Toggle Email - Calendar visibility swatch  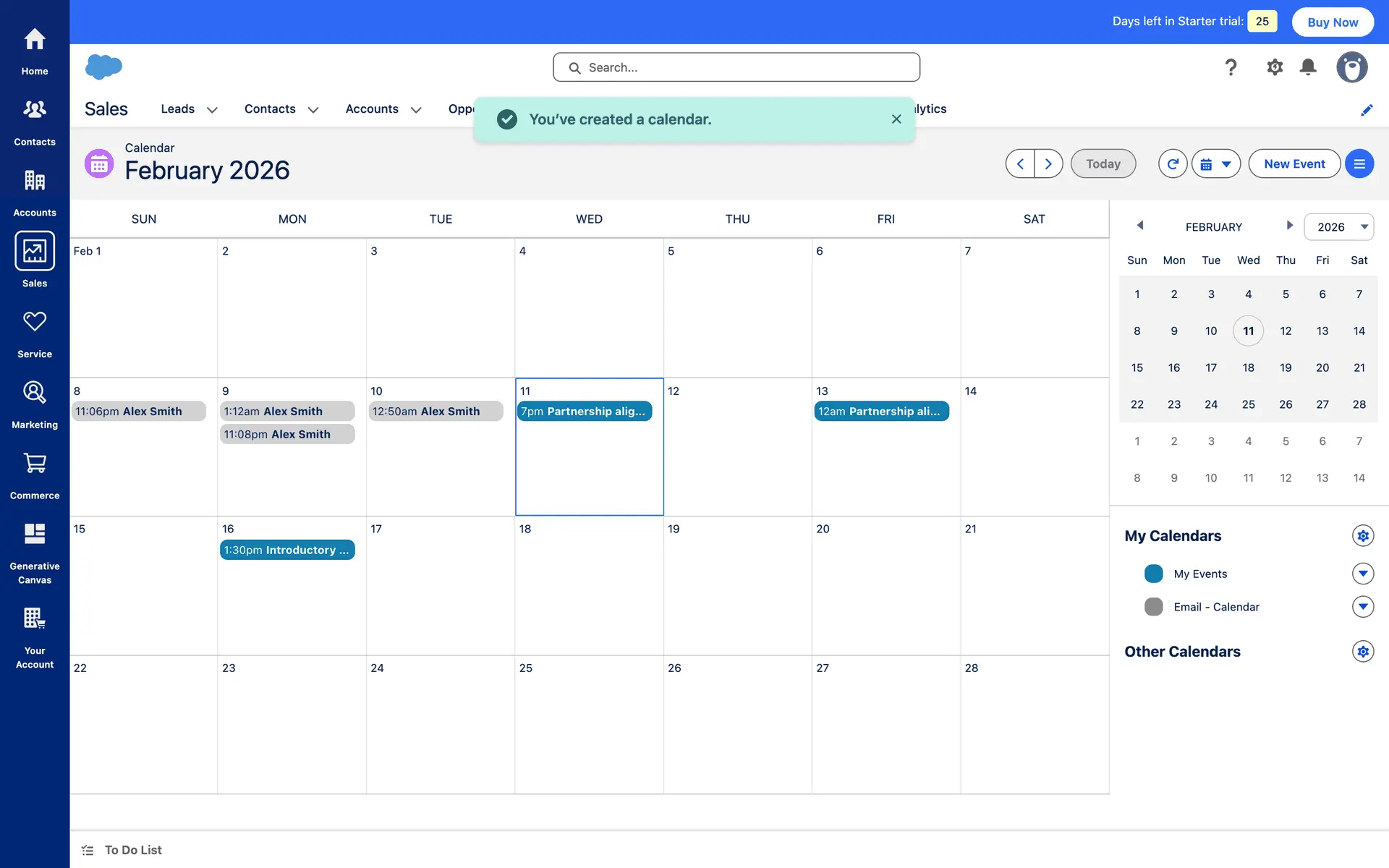pyautogui.click(x=1153, y=607)
